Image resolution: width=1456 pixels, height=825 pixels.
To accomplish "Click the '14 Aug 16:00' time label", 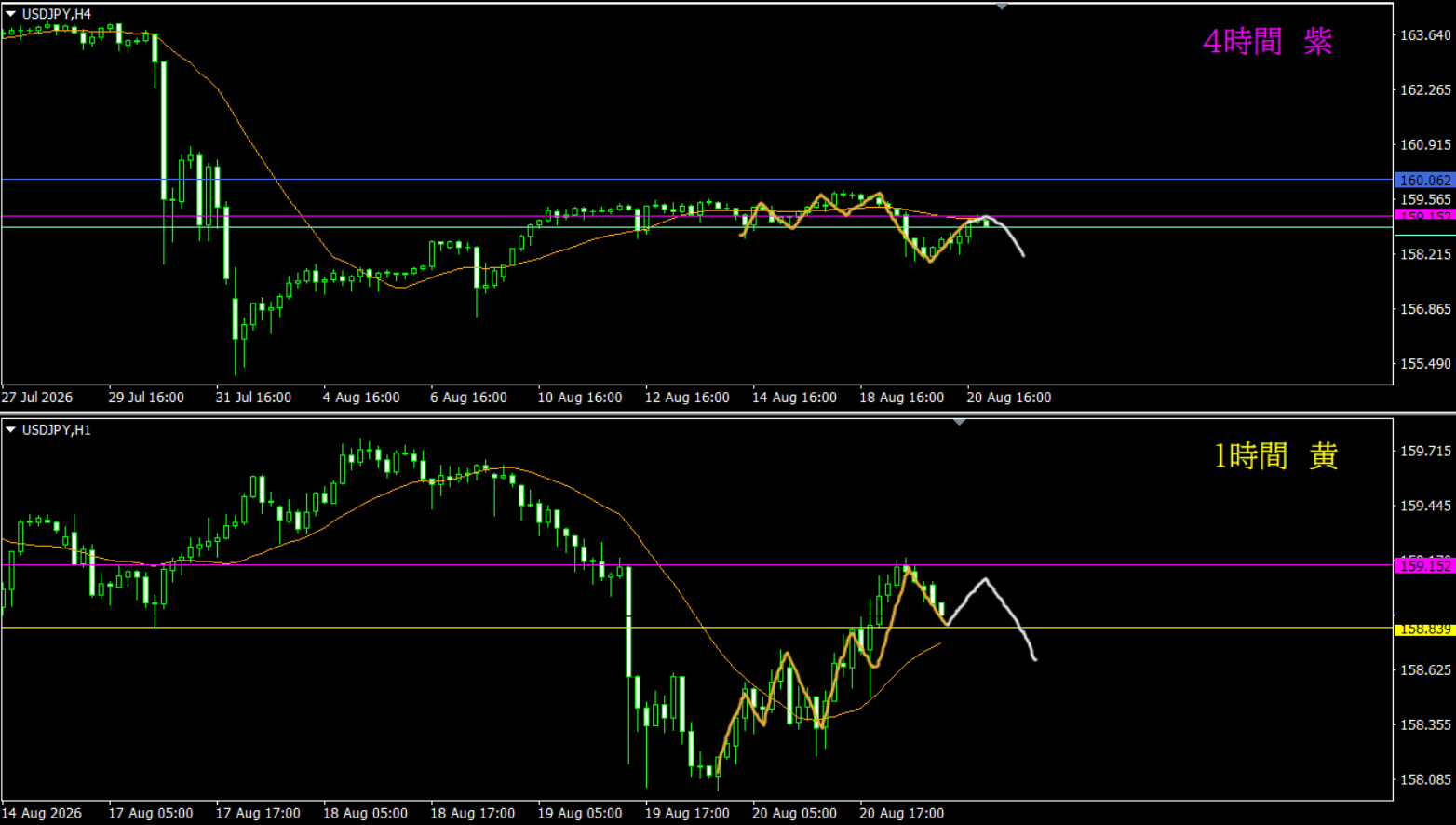I will point(794,398).
